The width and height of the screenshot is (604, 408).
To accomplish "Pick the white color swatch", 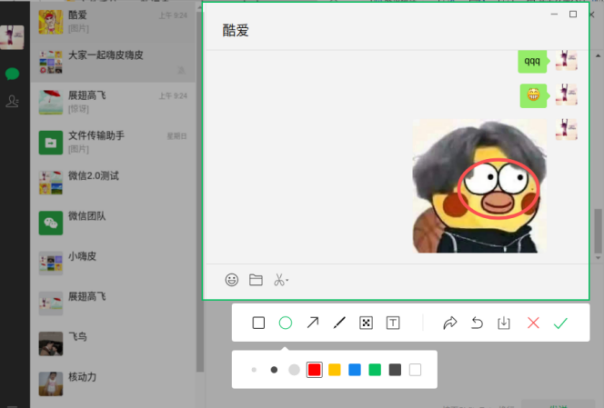I will coord(415,370).
